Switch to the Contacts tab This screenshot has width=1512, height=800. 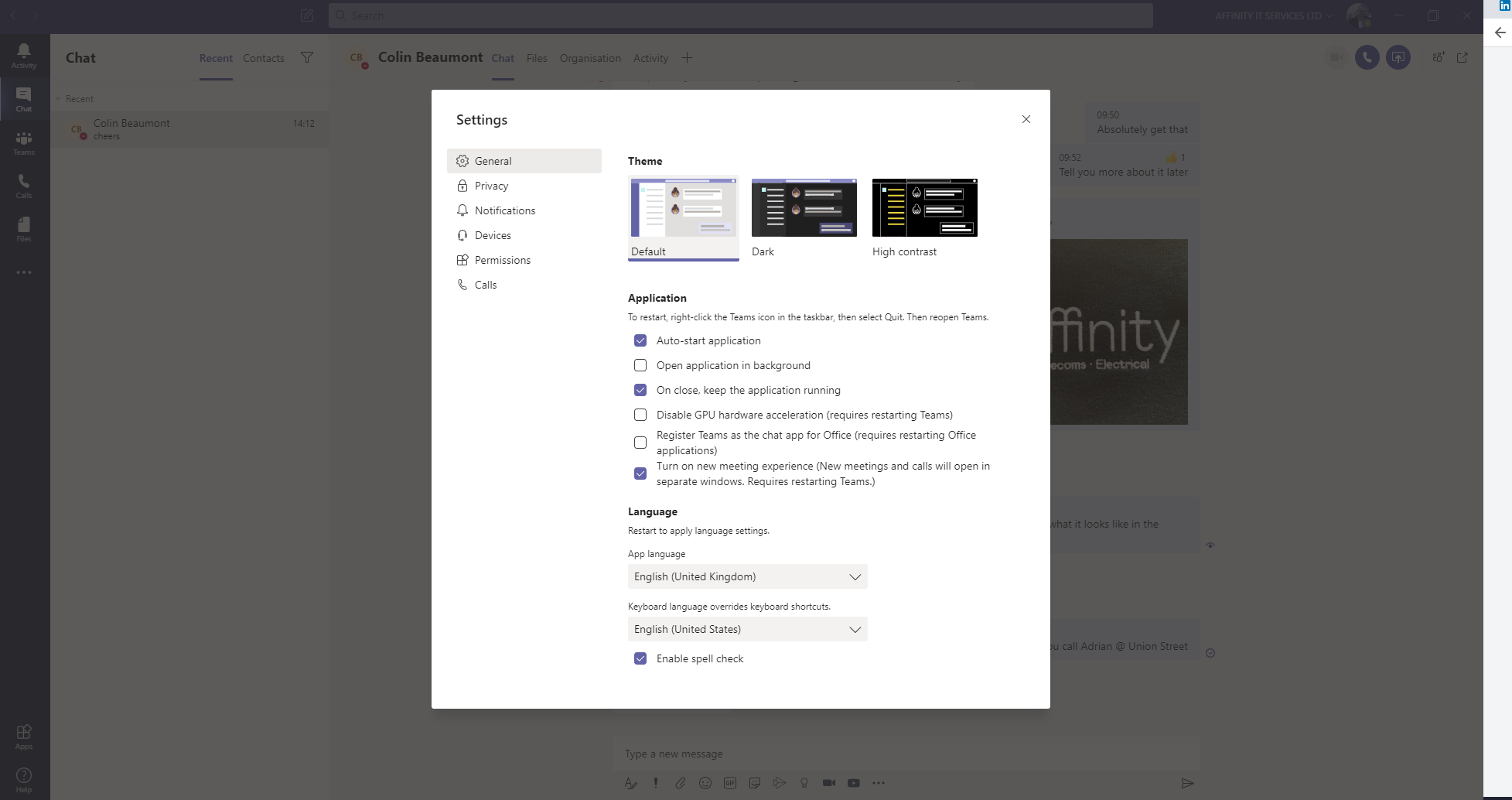(264, 58)
